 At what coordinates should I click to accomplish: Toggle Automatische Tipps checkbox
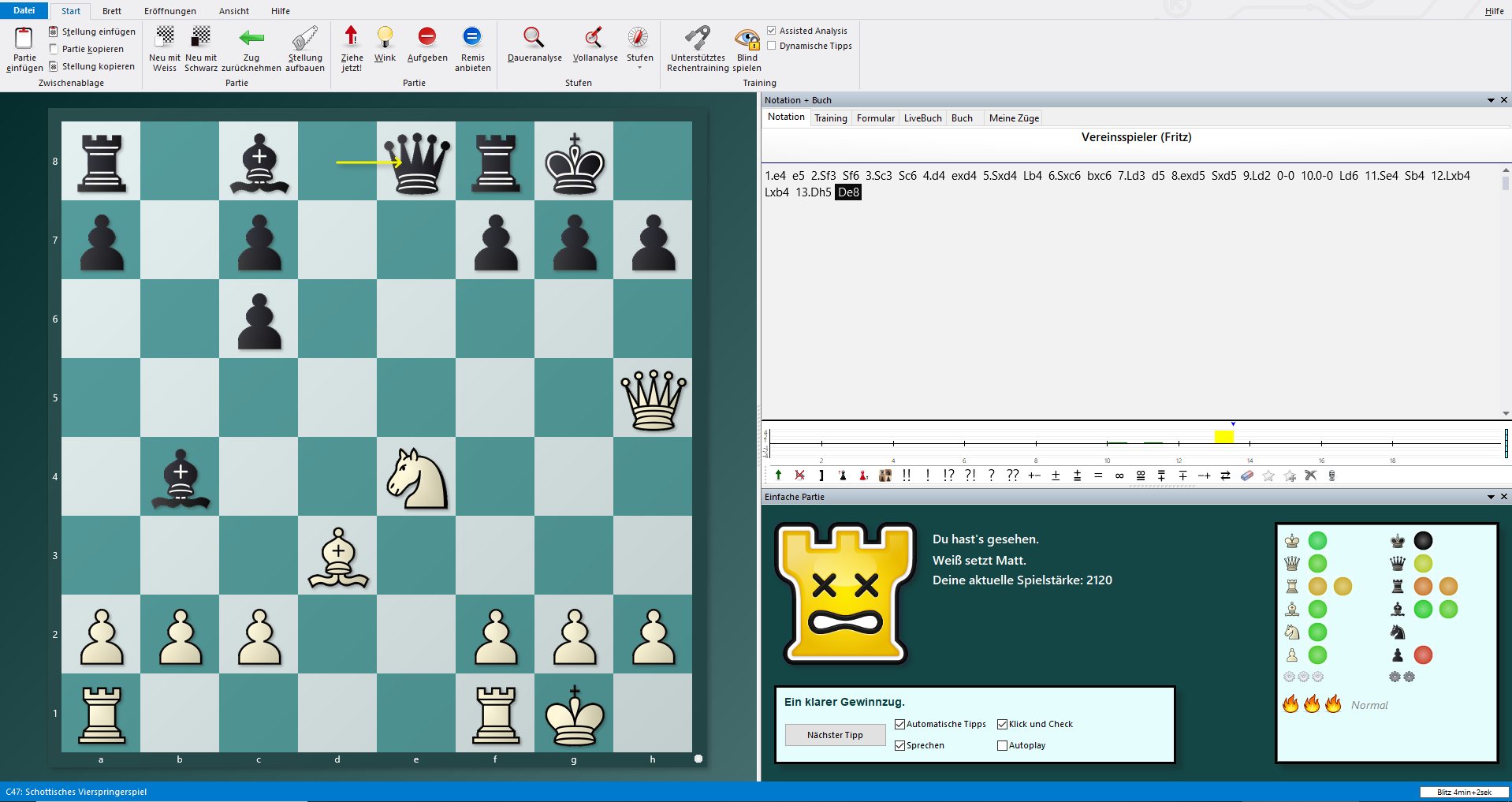click(x=899, y=724)
